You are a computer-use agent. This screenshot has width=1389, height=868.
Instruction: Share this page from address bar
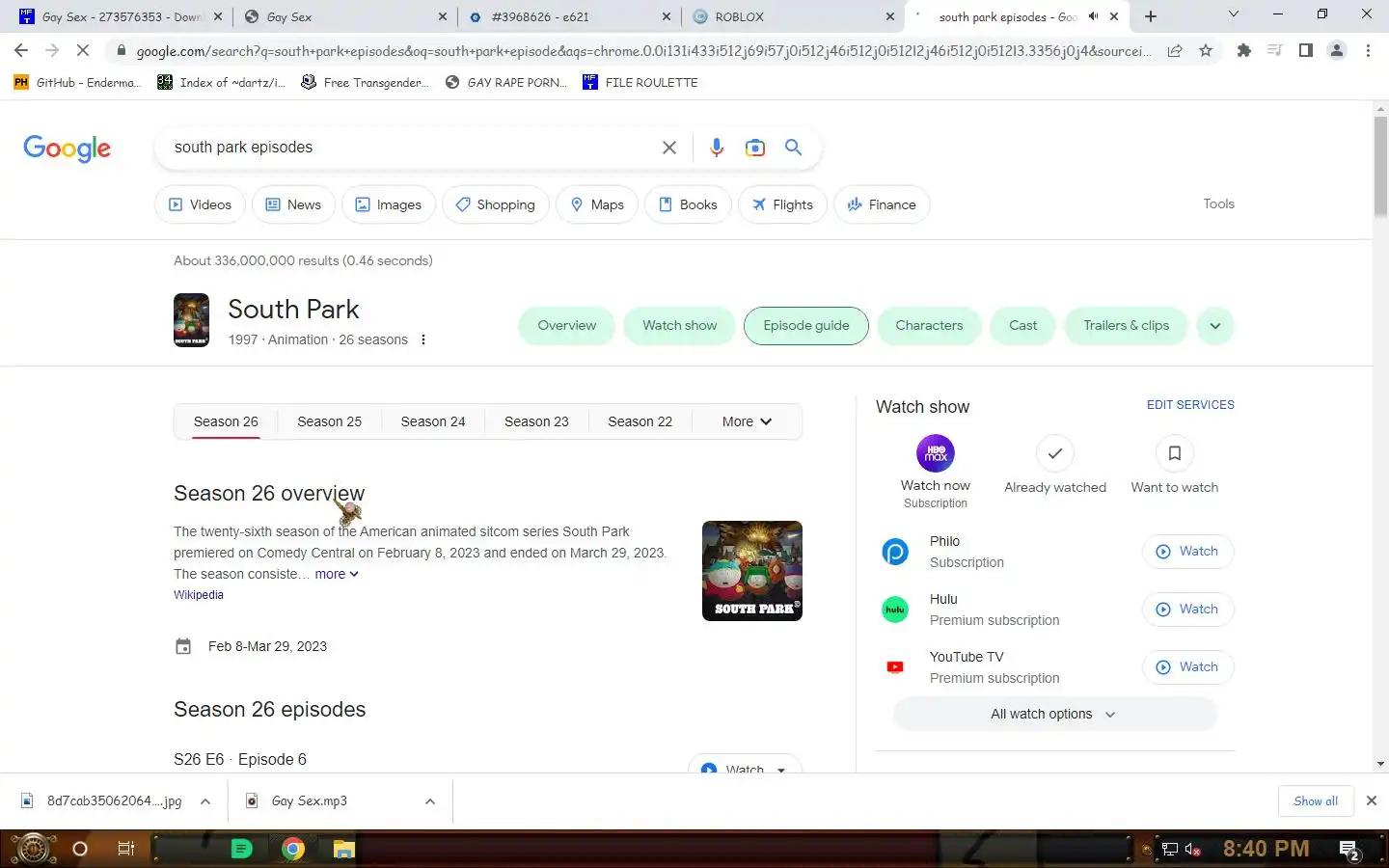[1175, 50]
